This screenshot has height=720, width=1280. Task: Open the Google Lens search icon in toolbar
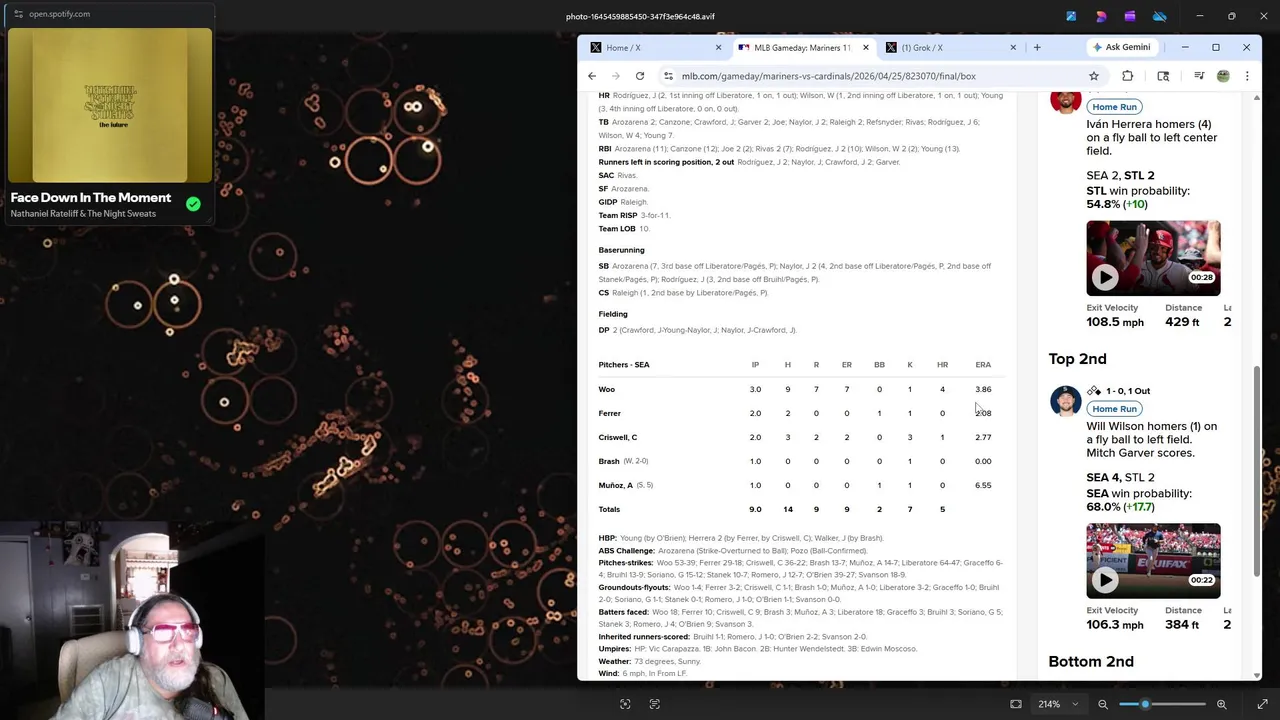1163,76
